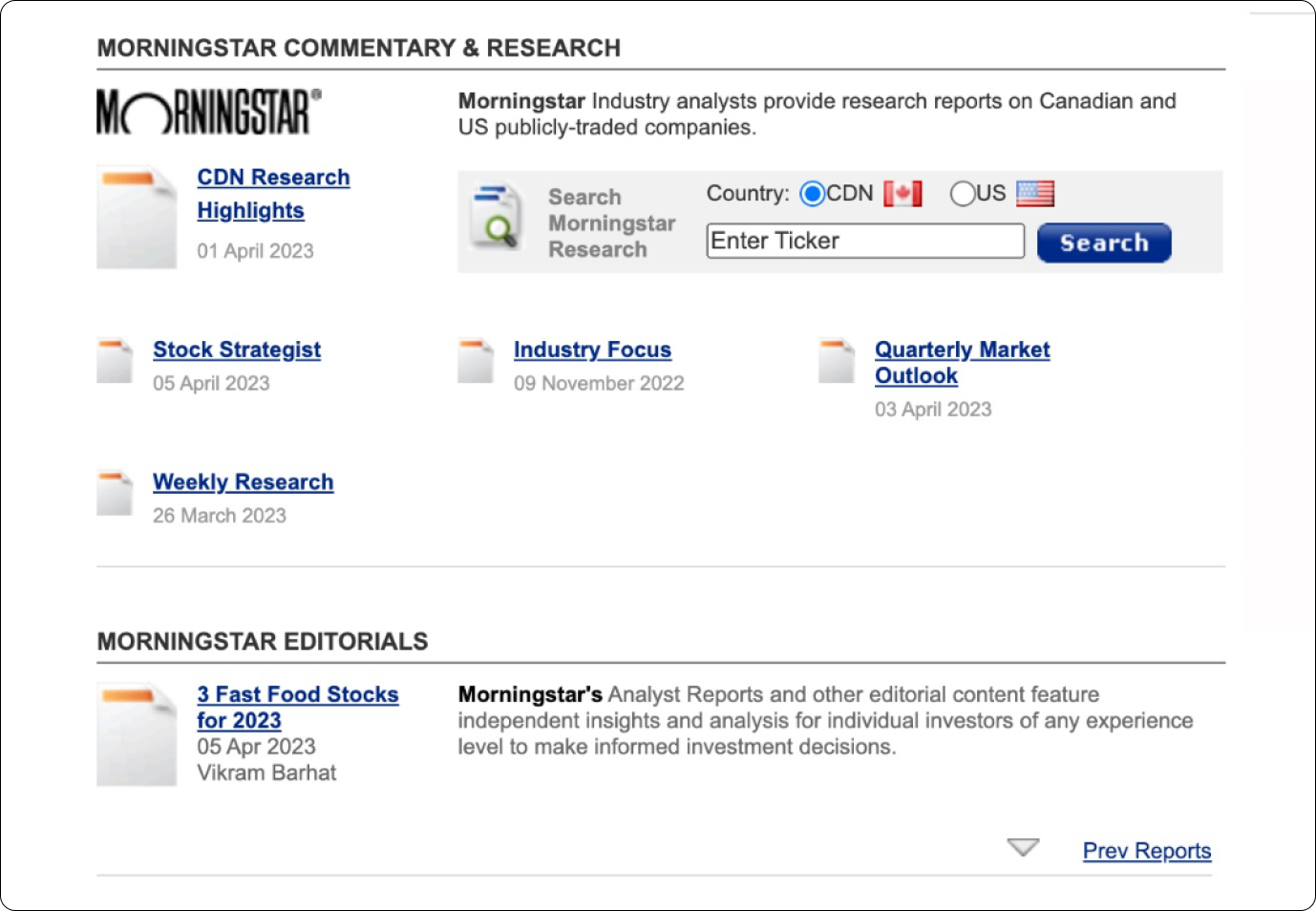Open the CDN Research Highlights document icon
1316x911 pixels.
(137, 217)
